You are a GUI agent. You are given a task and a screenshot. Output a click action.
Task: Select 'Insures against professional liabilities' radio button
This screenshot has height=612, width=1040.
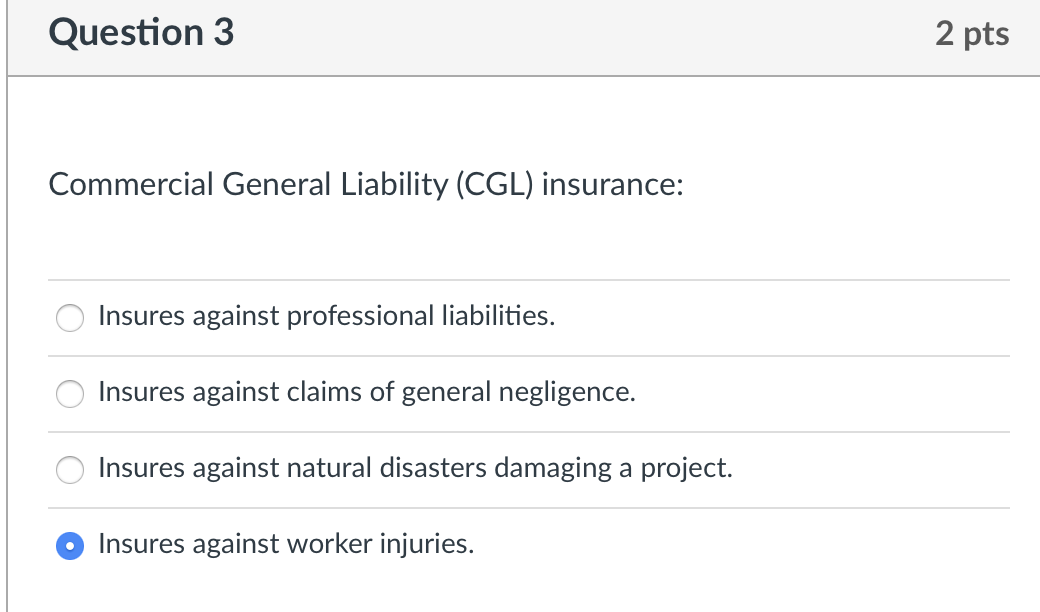[69, 318]
